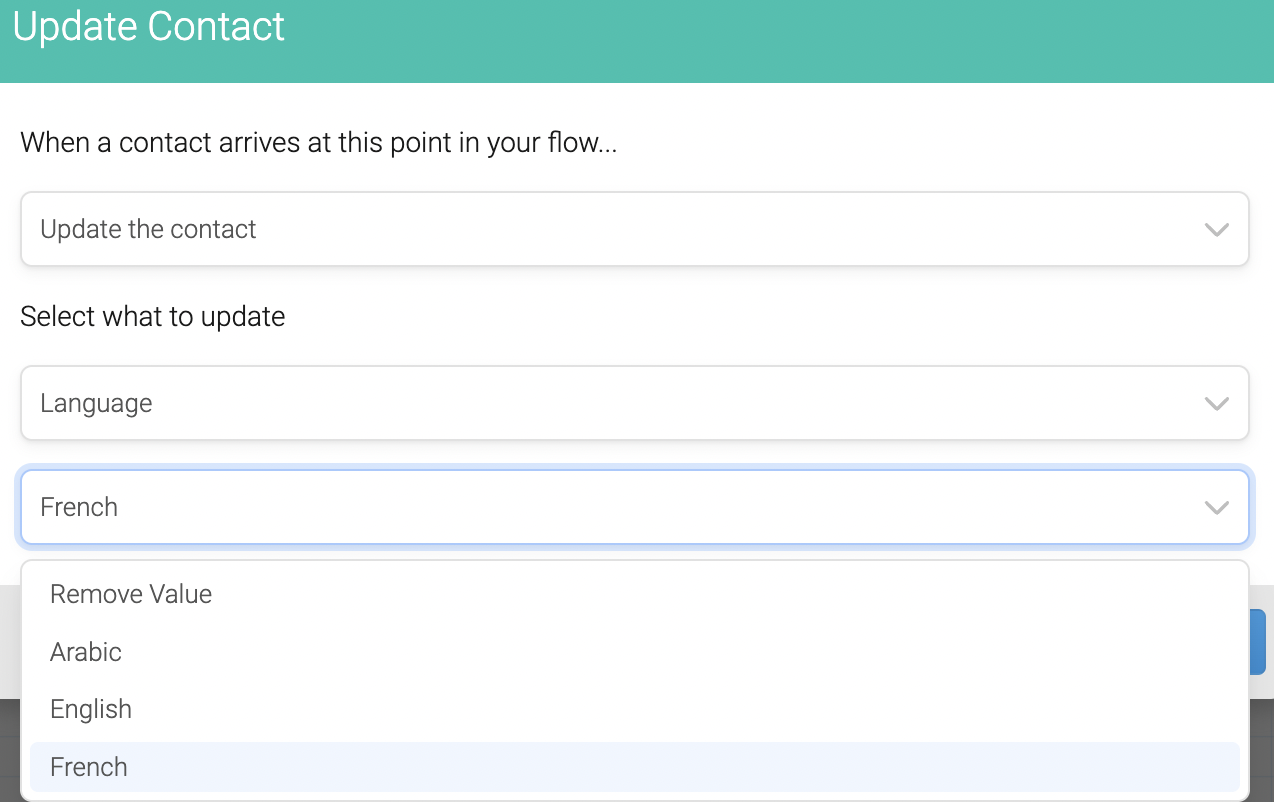The width and height of the screenshot is (1274, 802).
Task: Pick French from the language dropdown list
Action: click(x=88, y=766)
